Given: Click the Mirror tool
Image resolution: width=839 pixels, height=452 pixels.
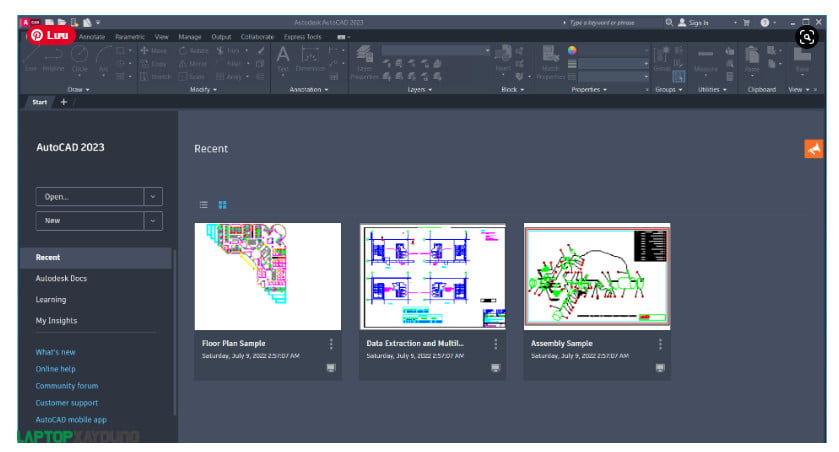Looking at the screenshot, I should 193,64.
